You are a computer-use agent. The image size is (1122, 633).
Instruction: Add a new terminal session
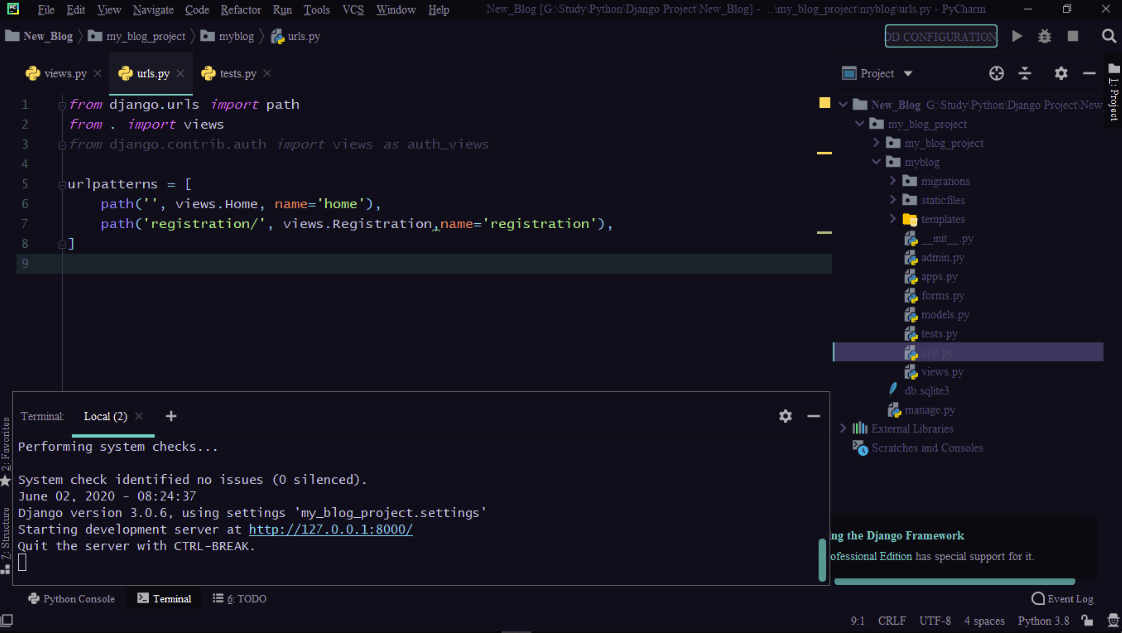tap(170, 416)
